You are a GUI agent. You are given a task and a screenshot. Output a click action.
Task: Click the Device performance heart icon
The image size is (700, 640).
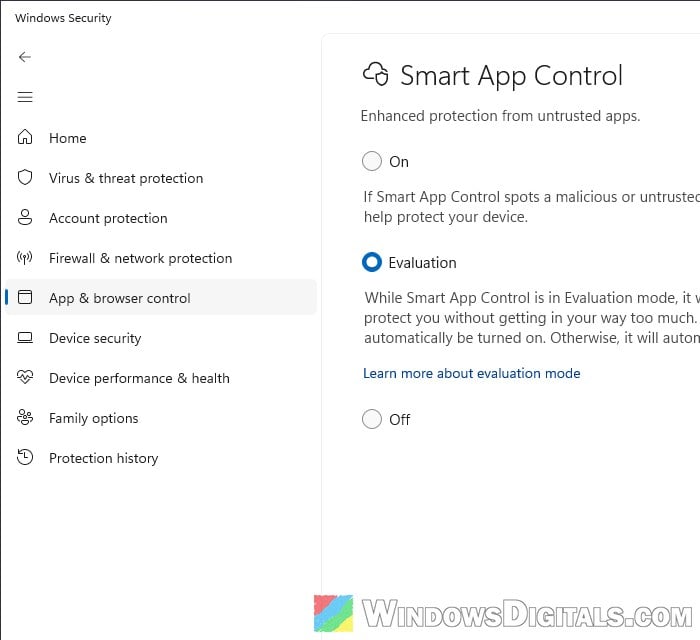click(25, 377)
